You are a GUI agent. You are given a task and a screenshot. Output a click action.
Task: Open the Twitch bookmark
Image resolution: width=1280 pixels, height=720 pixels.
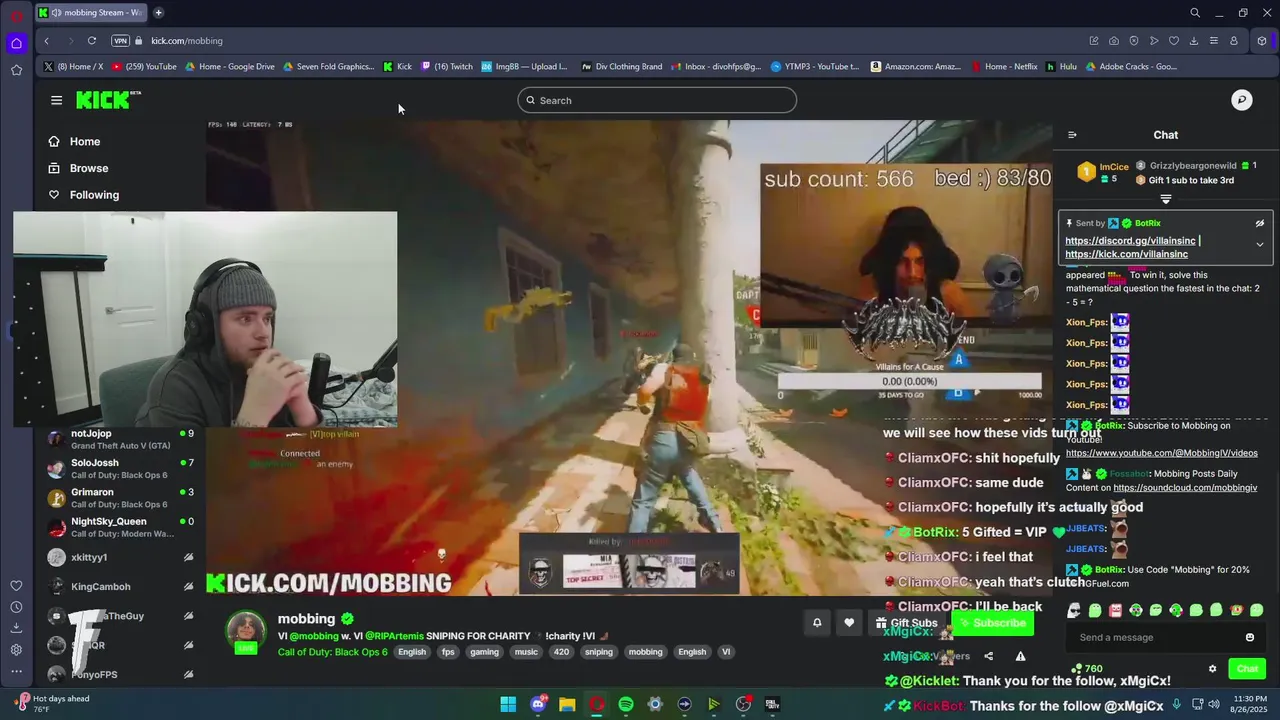pyautogui.click(x=447, y=67)
